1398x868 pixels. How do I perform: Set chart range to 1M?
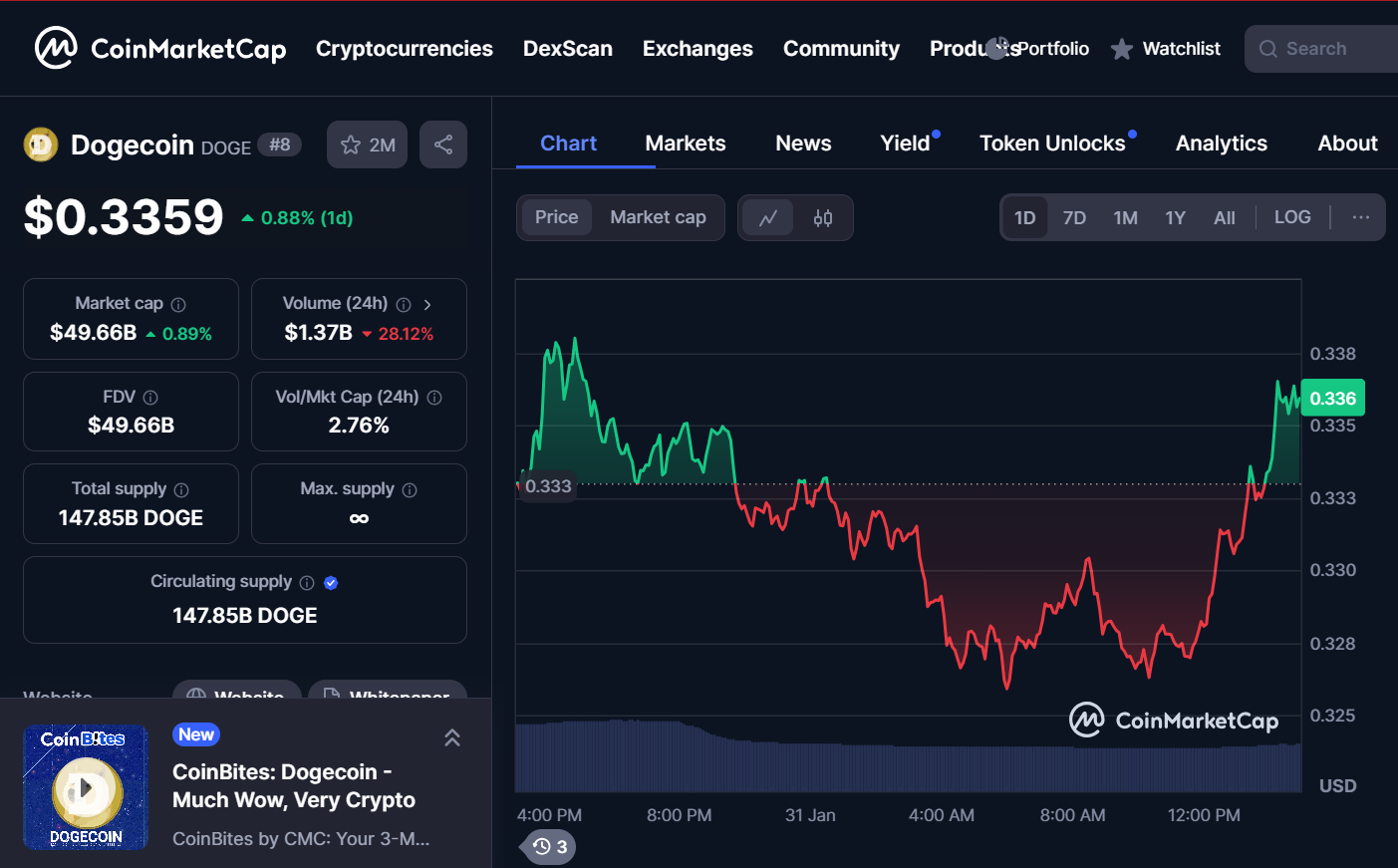coord(1125,217)
